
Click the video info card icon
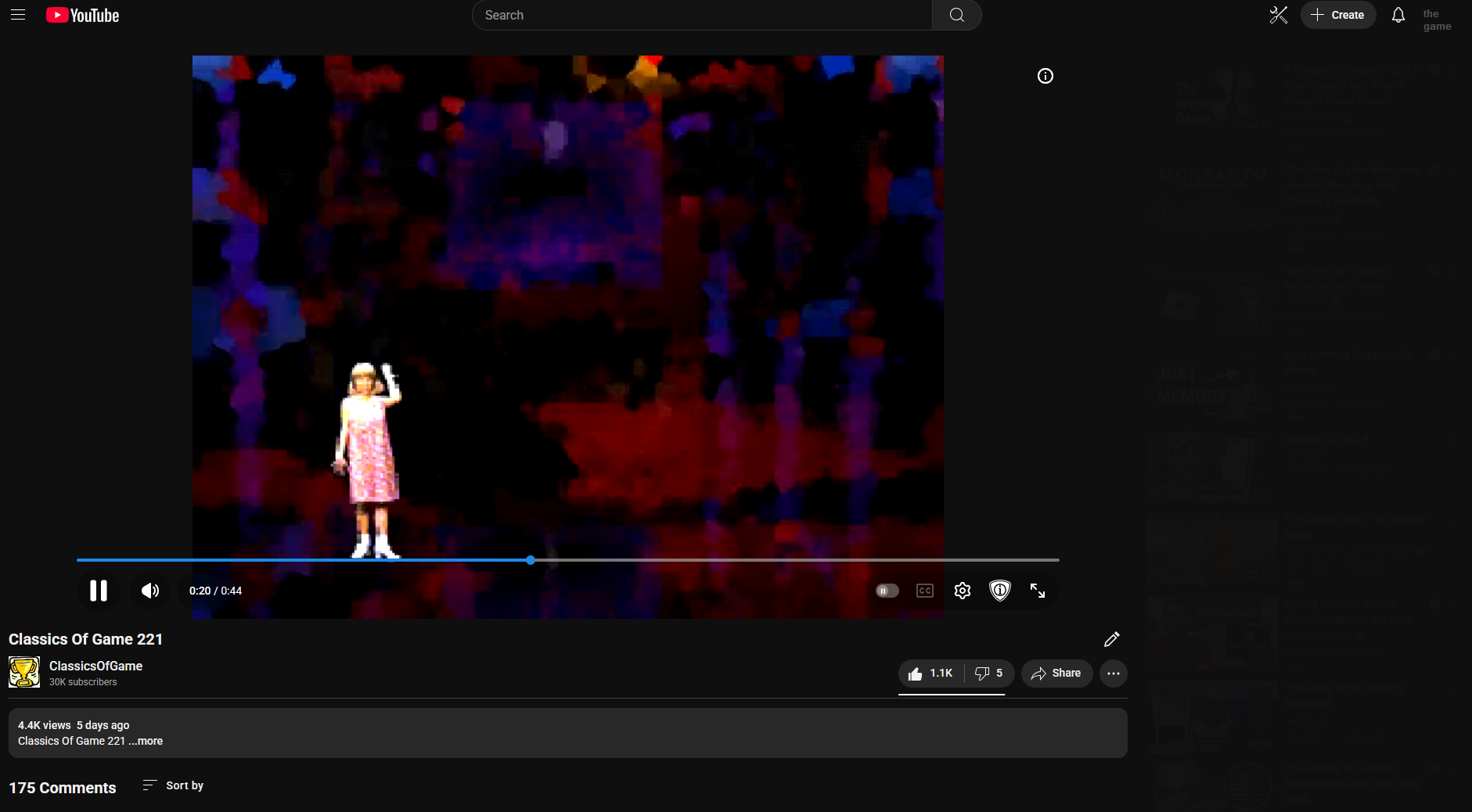tap(1045, 76)
